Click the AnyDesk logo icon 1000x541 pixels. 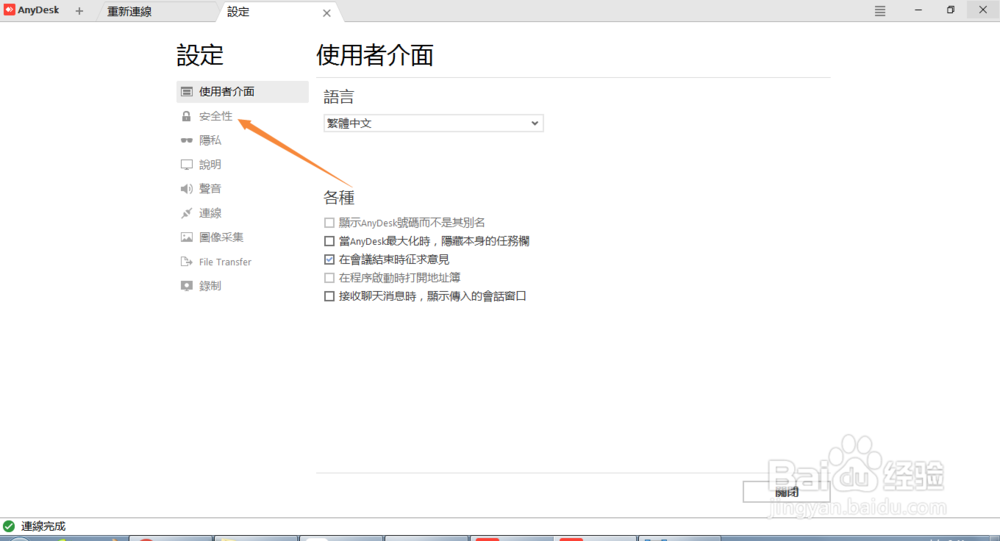(x=9, y=10)
